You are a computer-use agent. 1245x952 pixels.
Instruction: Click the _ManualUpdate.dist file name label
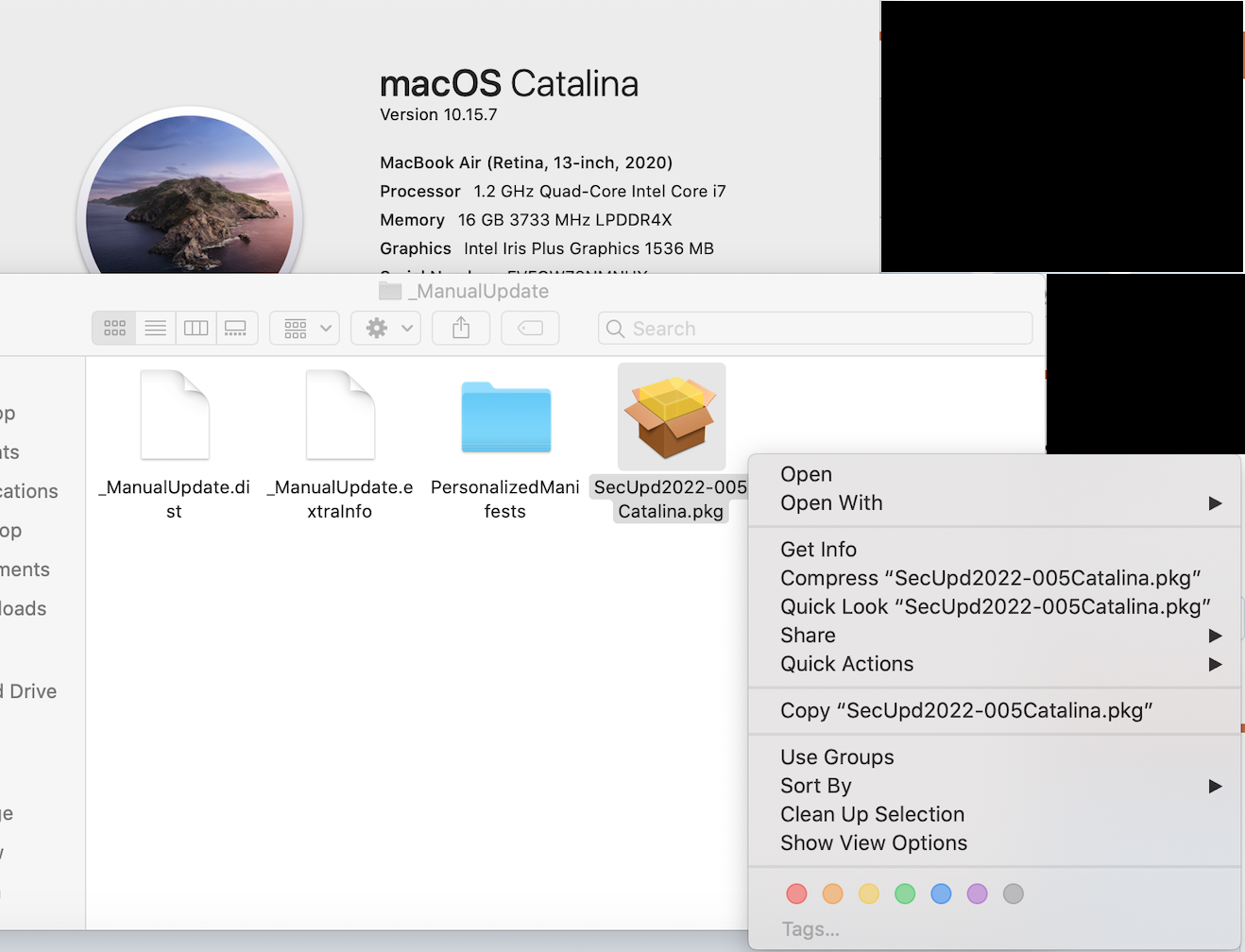(175, 499)
